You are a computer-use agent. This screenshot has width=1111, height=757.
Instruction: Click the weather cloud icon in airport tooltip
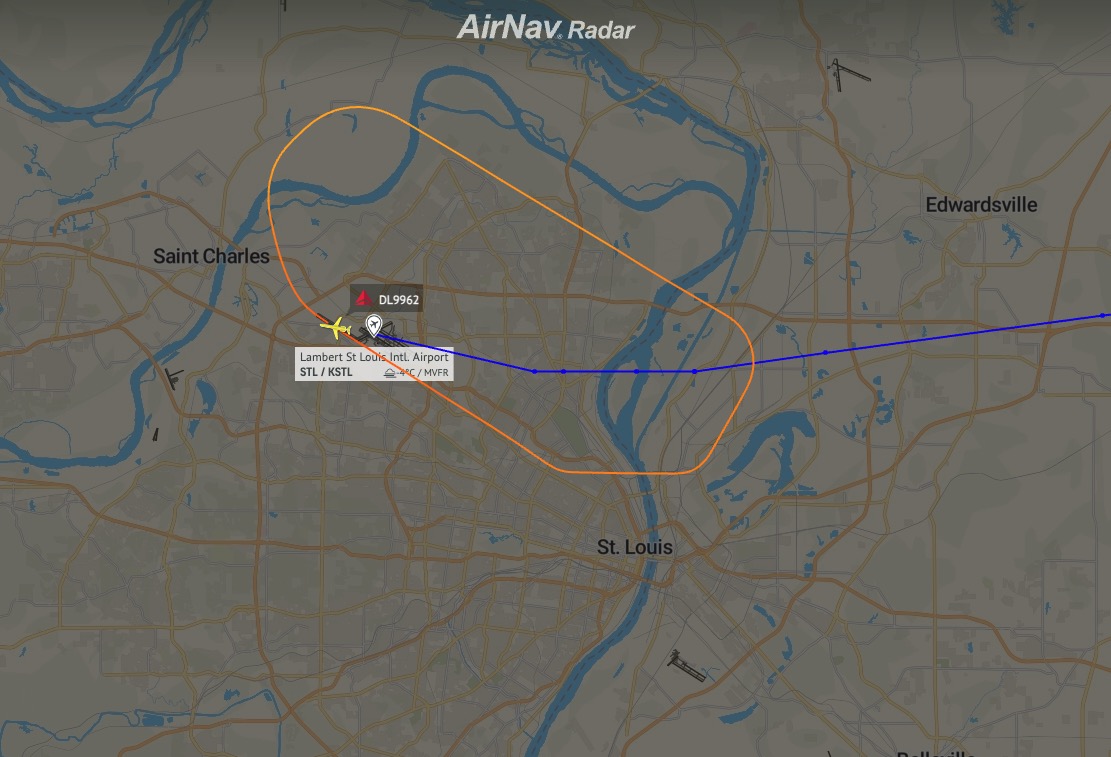point(390,373)
